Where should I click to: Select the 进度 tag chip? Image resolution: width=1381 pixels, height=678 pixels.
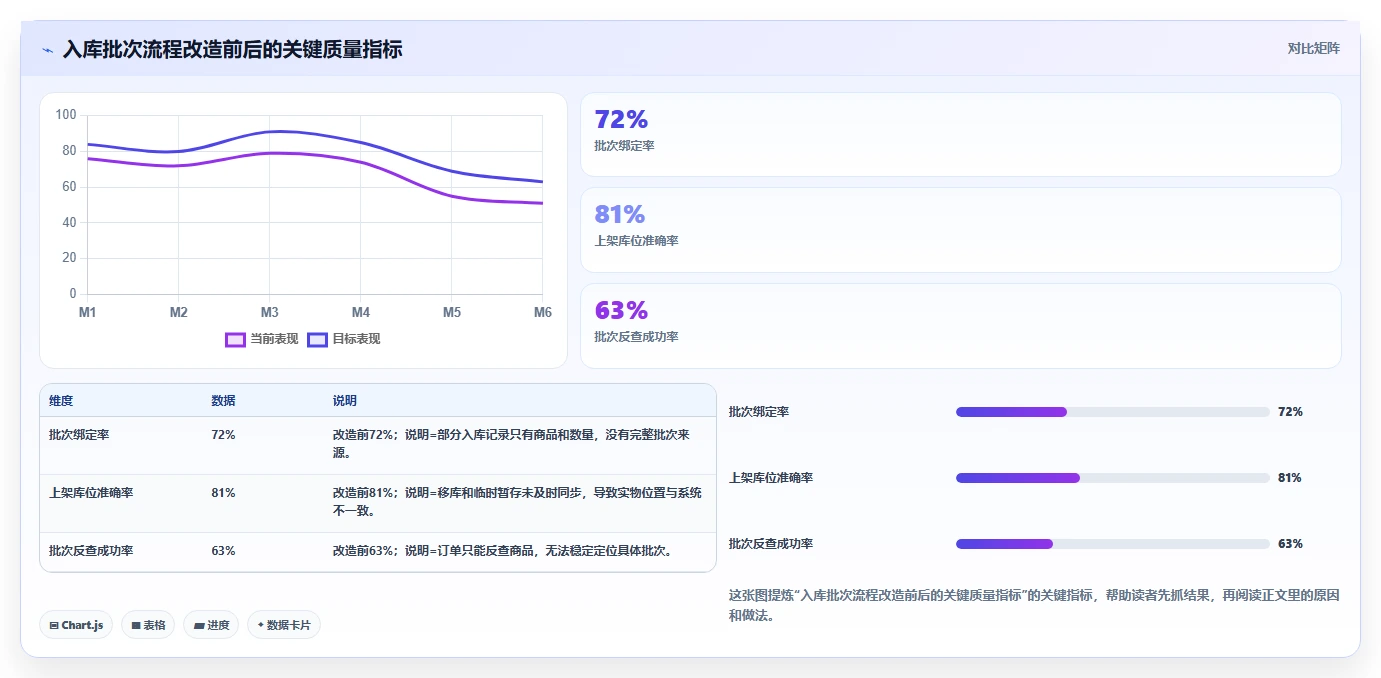pos(211,625)
